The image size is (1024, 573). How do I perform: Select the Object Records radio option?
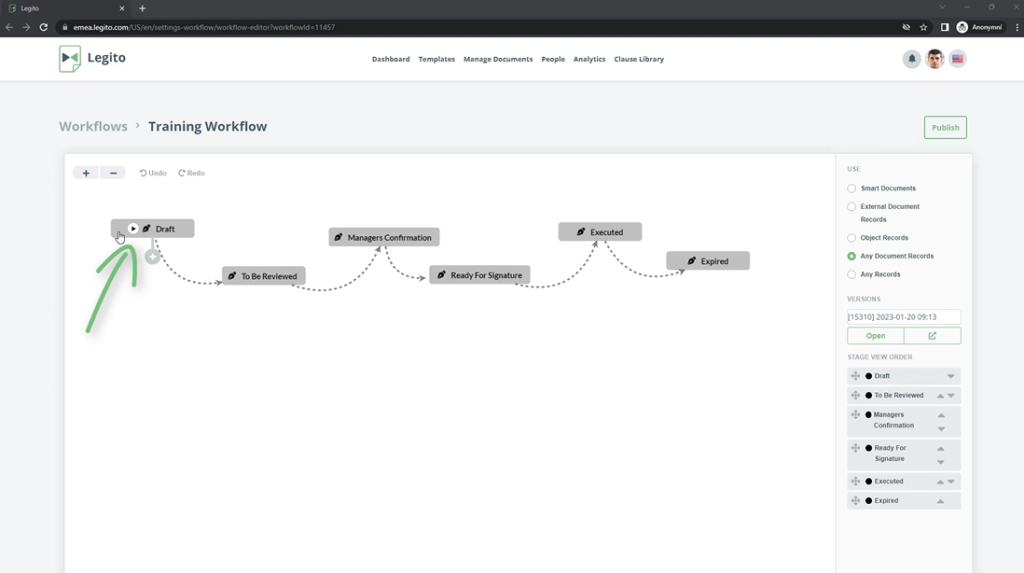pos(852,238)
